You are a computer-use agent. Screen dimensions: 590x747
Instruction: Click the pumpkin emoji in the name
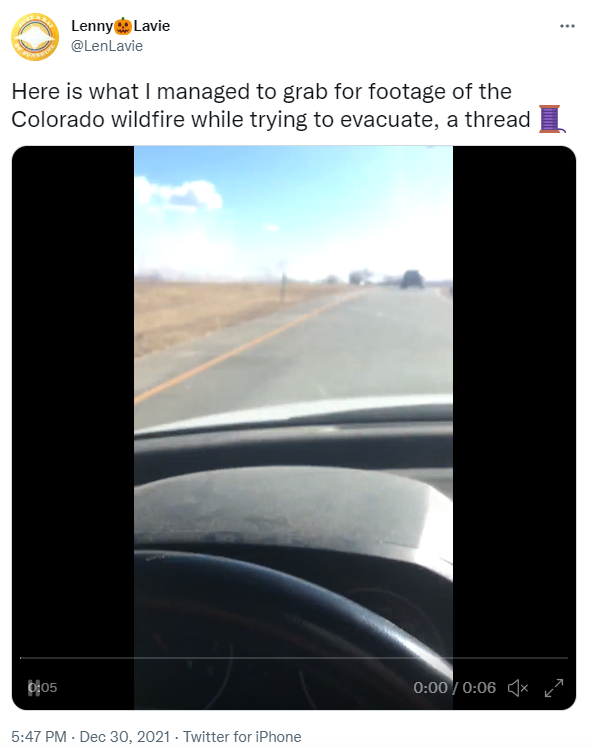pyautogui.click(x=123, y=26)
